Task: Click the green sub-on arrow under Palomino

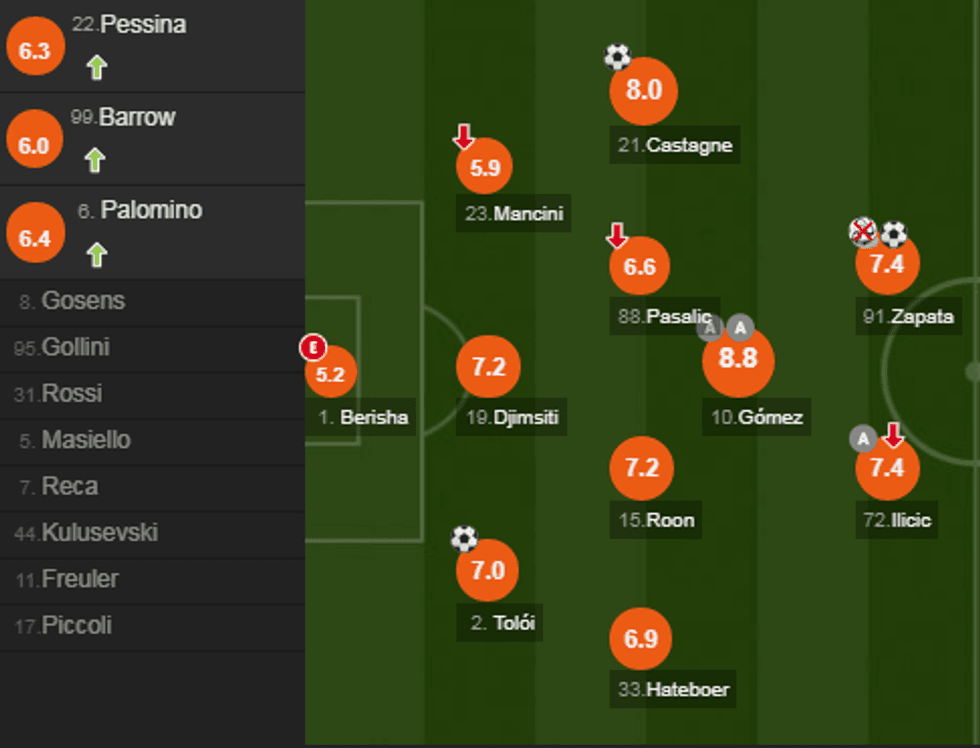Action: point(96,254)
